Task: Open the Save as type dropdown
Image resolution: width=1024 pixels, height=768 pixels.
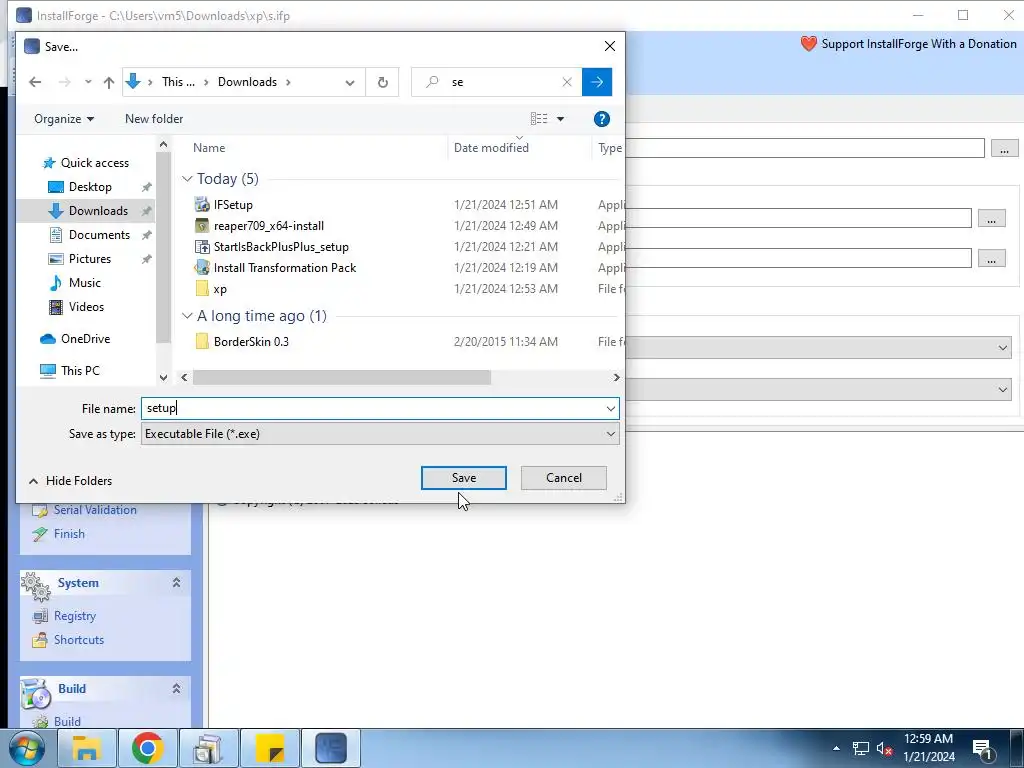Action: pyautogui.click(x=611, y=434)
